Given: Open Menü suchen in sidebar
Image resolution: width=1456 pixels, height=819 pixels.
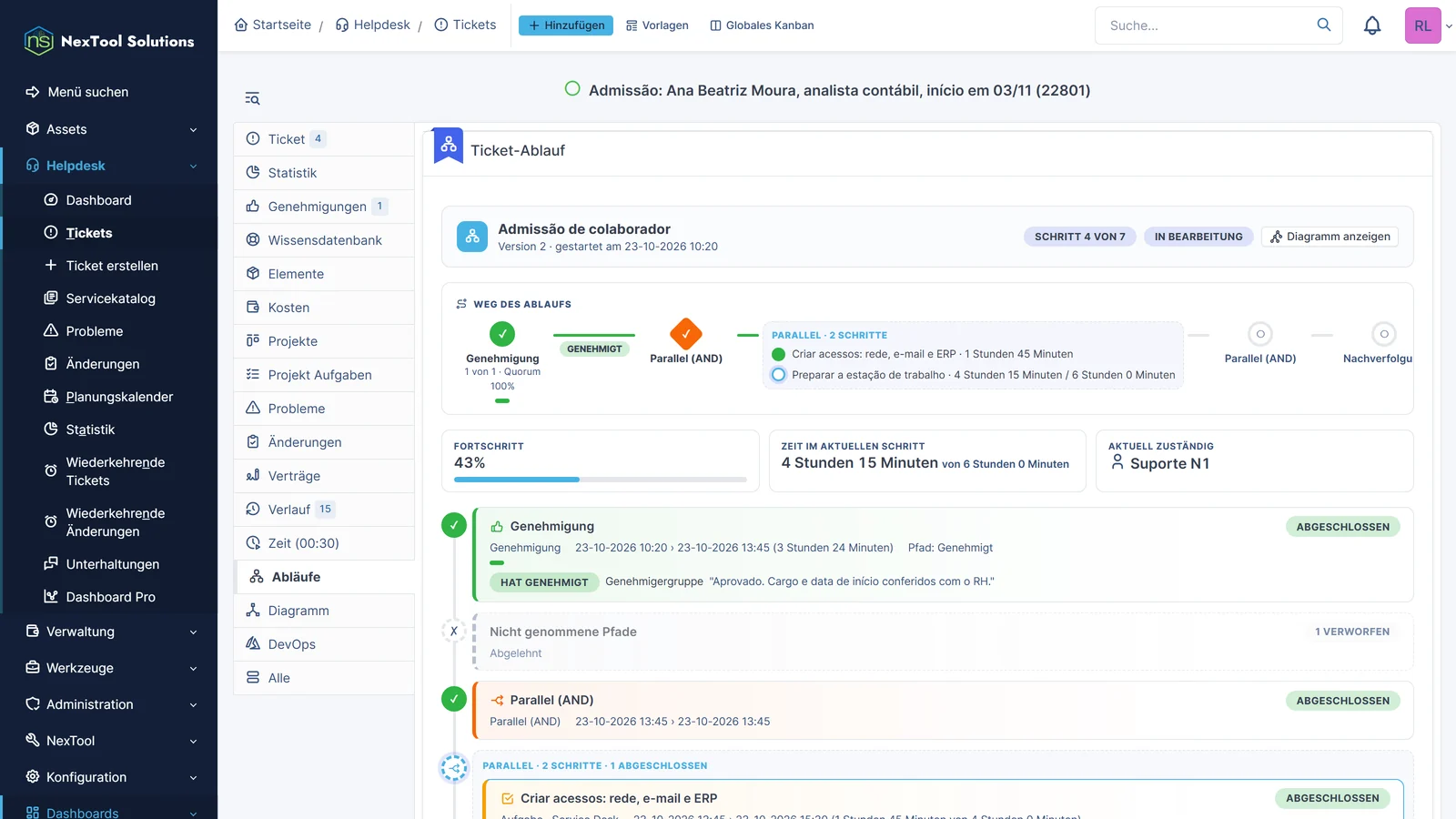Looking at the screenshot, I should pos(109,92).
